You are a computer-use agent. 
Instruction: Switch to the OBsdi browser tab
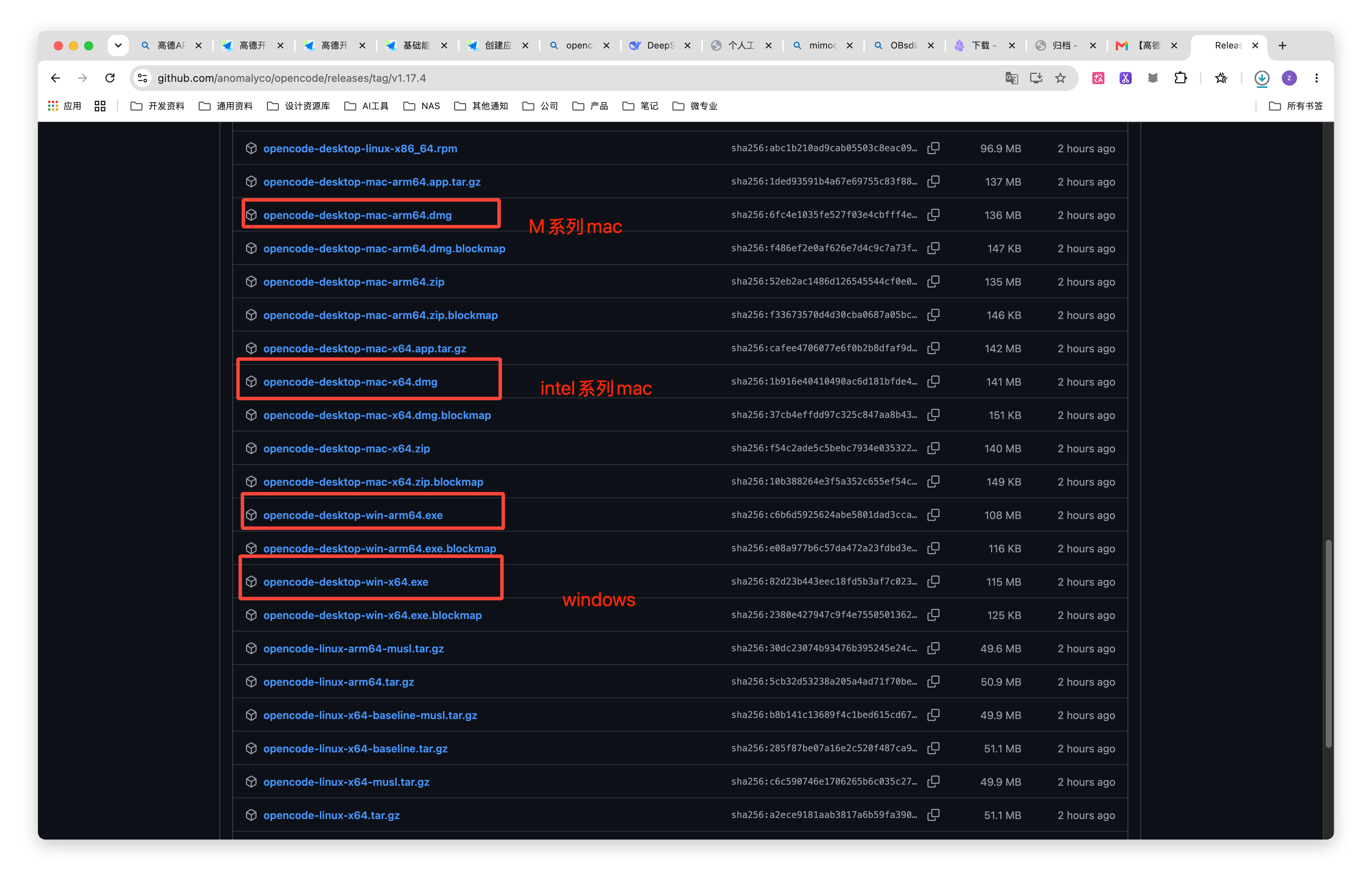tap(904, 45)
